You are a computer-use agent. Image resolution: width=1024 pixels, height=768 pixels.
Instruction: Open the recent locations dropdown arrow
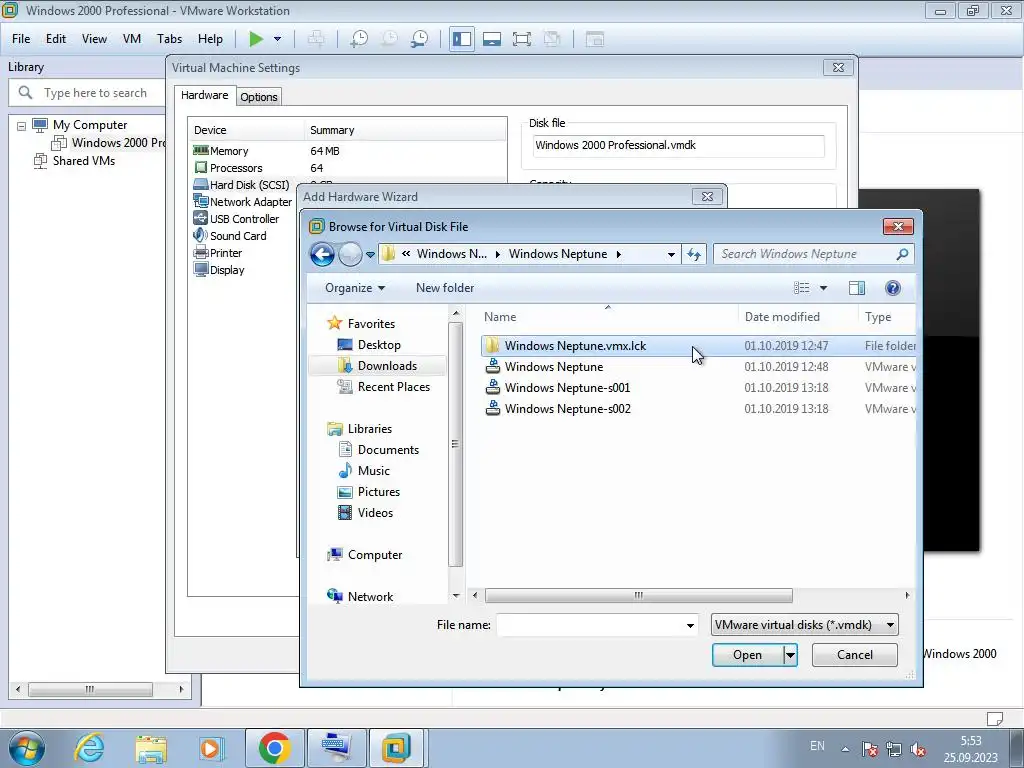click(x=370, y=255)
